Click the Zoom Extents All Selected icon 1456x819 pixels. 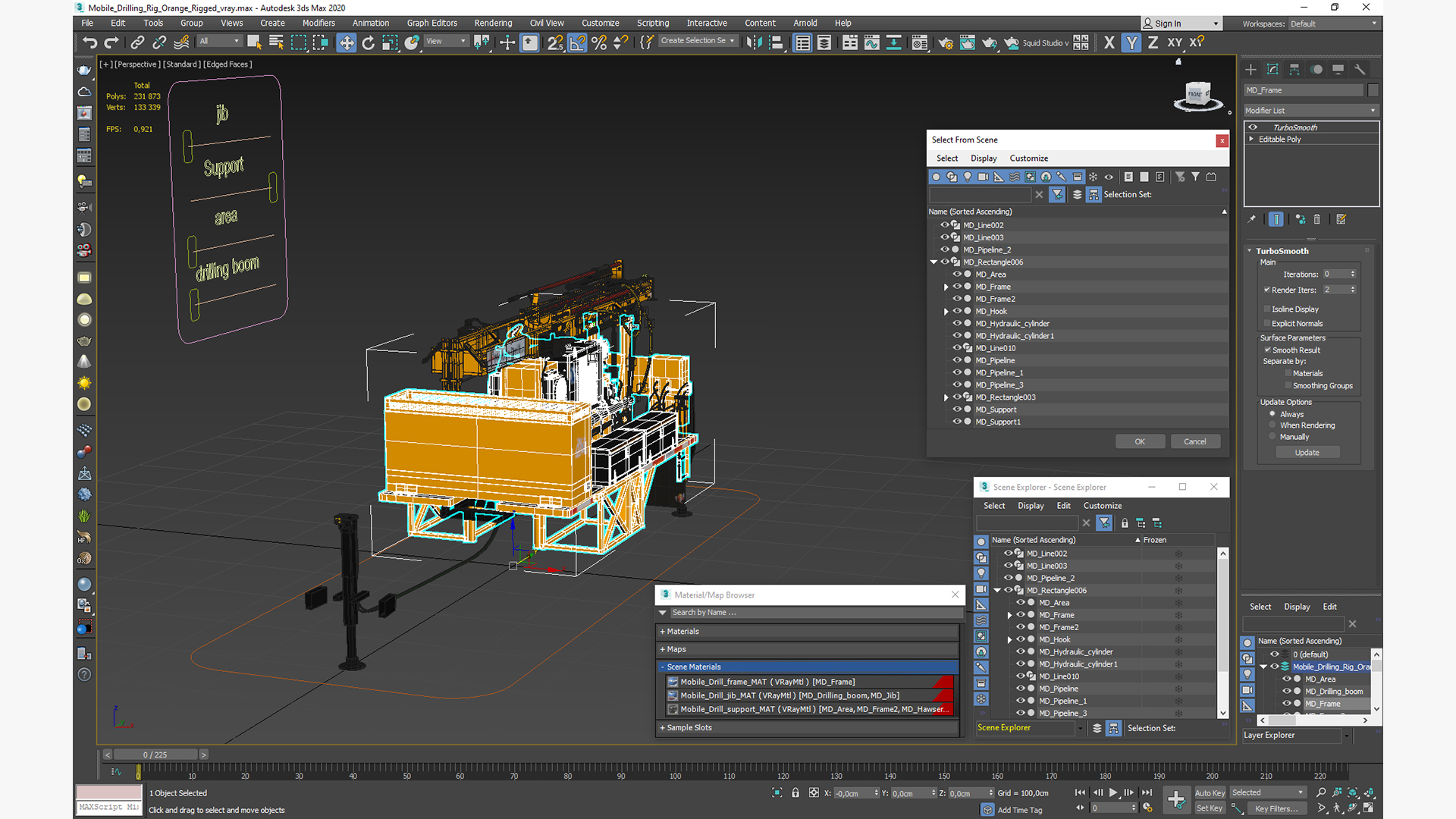(1369, 792)
